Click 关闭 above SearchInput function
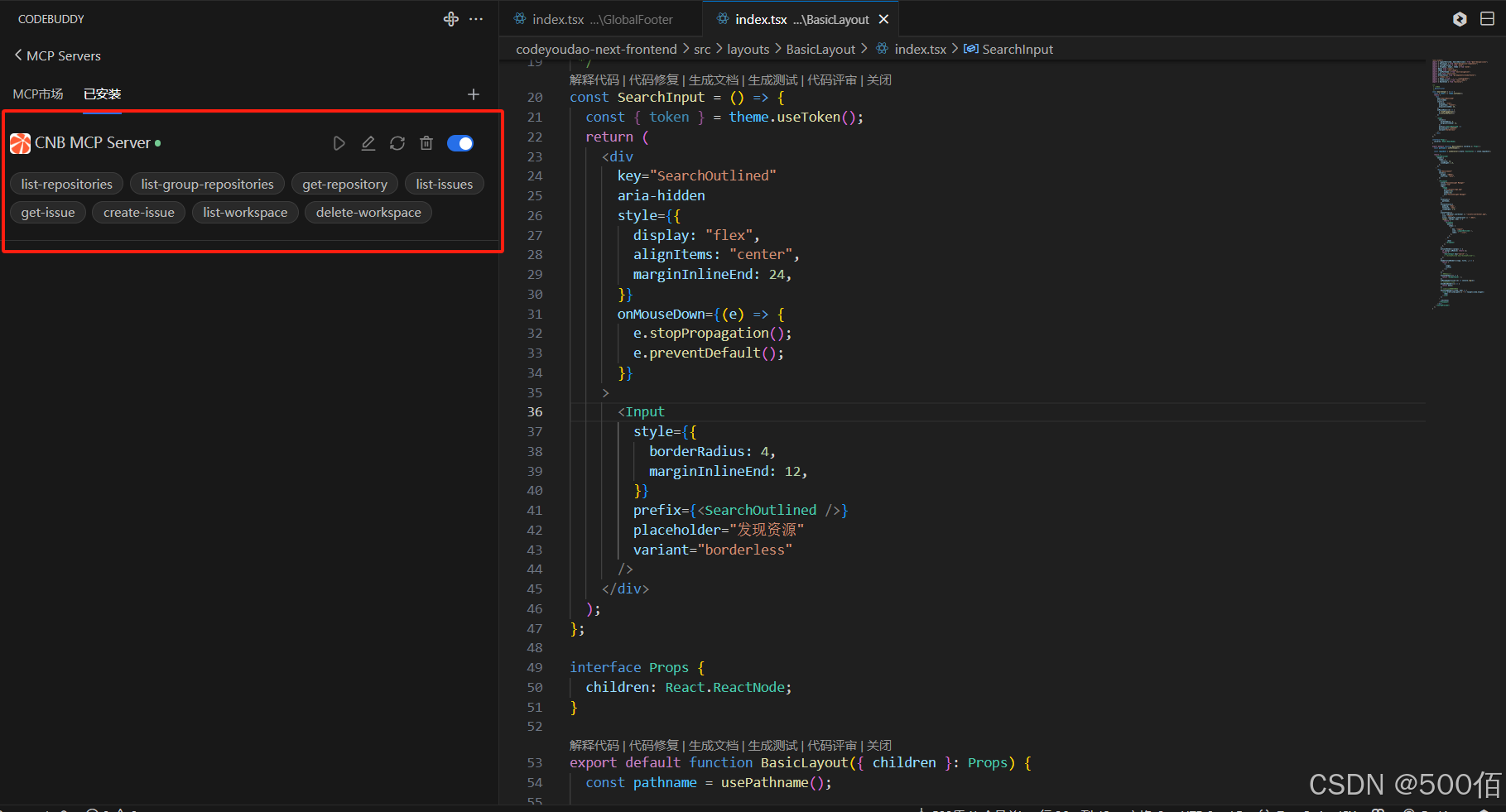The width and height of the screenshot is (1506, 812). coord(879,80)
